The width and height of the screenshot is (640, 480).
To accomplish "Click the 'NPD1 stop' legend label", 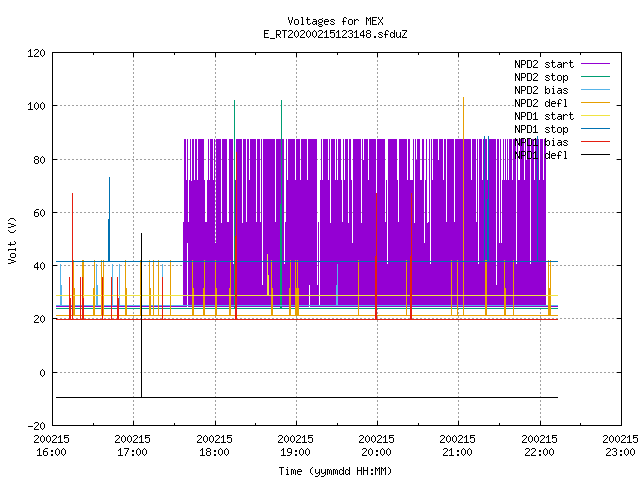I will (x=541, y=129).
